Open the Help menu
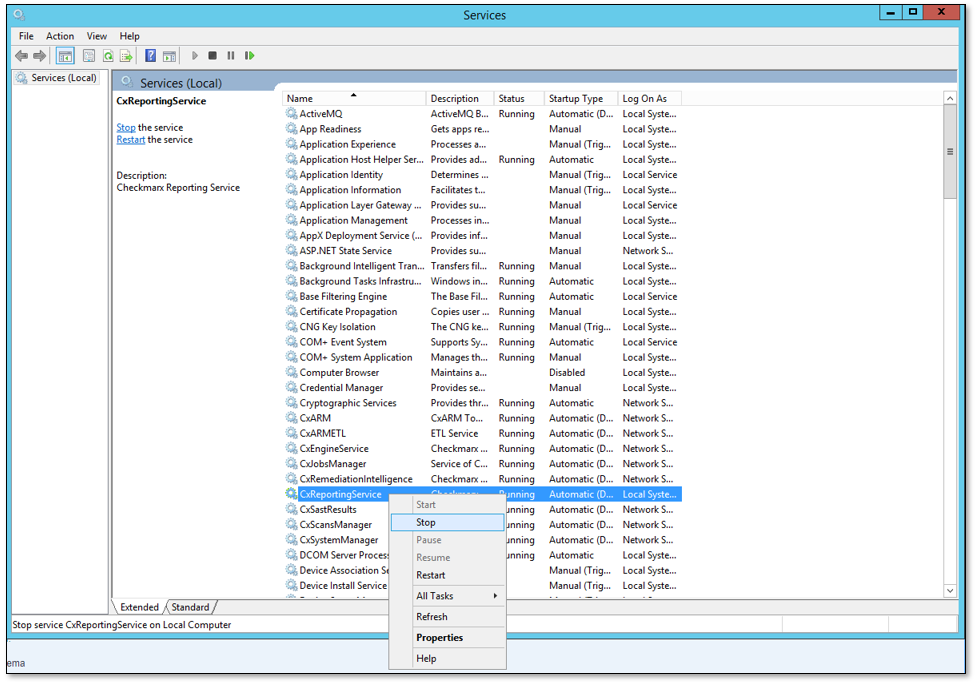Screen dimensions: 976x682 129,36
